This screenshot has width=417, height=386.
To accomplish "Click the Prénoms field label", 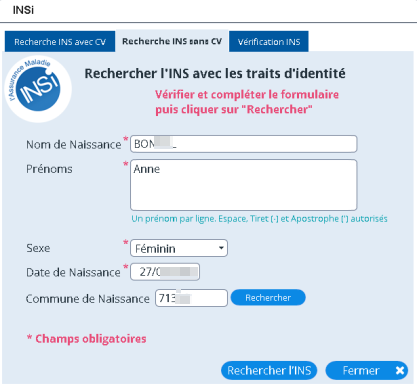I will 49,169.
